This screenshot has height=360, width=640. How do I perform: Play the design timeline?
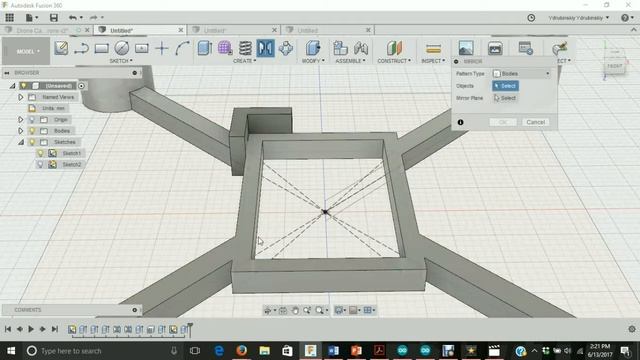point(31,329)
